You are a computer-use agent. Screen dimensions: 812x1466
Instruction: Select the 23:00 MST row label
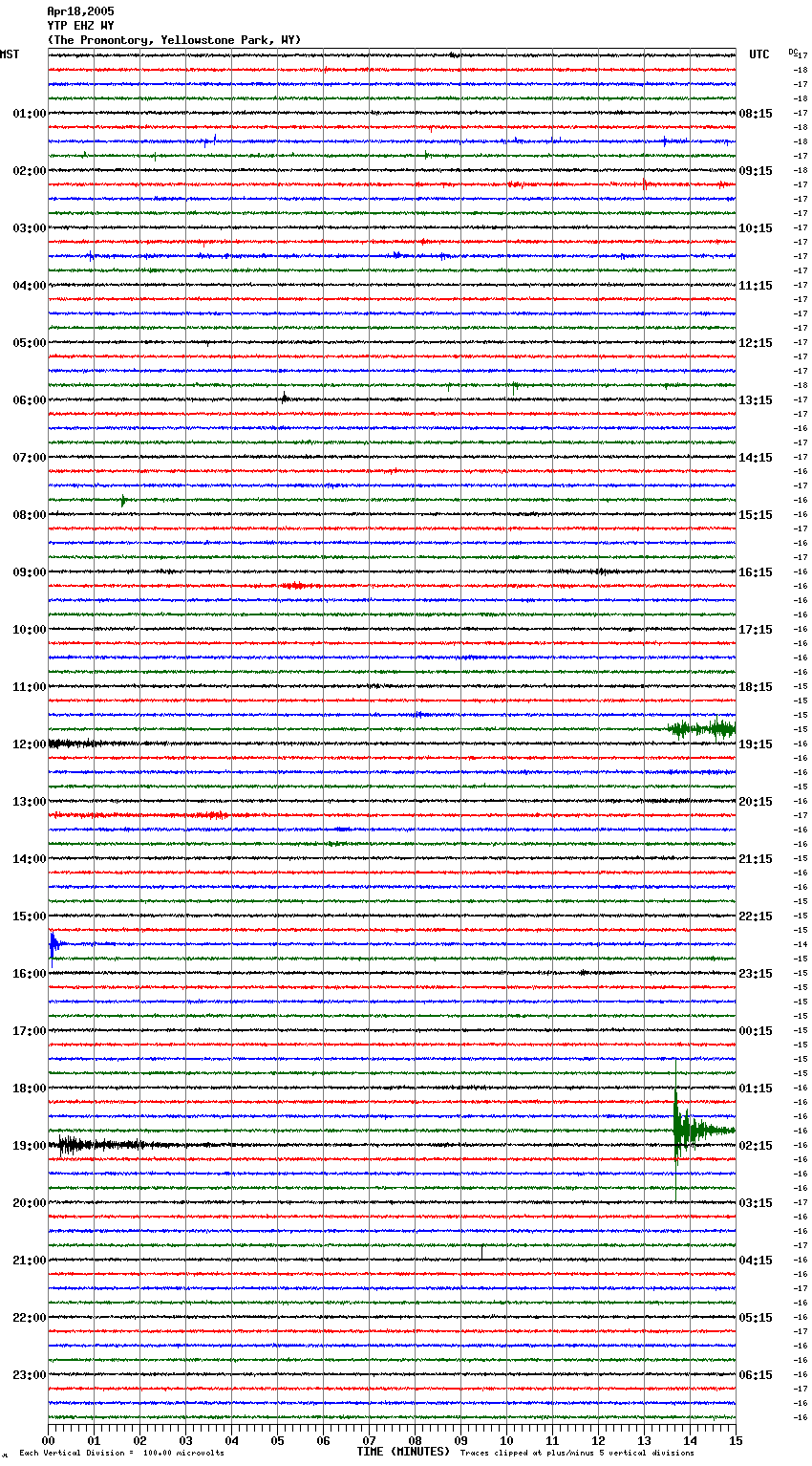[x=30, y=1375]
